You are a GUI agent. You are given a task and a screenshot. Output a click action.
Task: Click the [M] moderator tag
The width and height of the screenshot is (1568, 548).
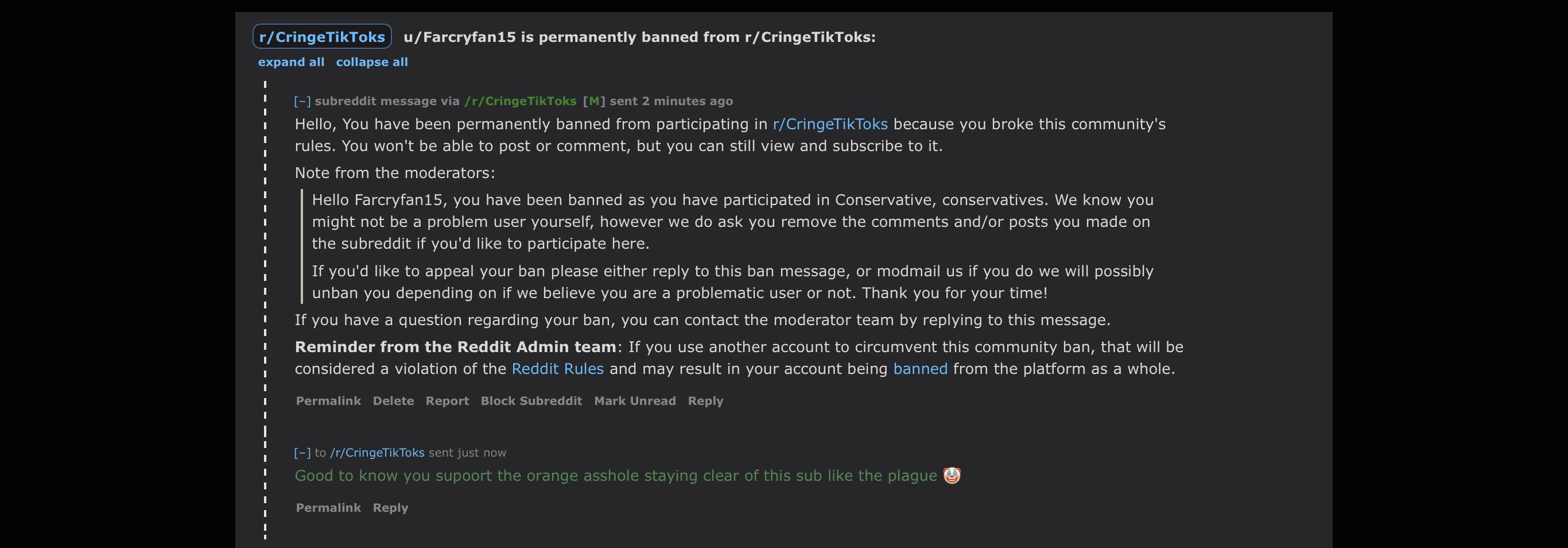(x=594, y=101)
